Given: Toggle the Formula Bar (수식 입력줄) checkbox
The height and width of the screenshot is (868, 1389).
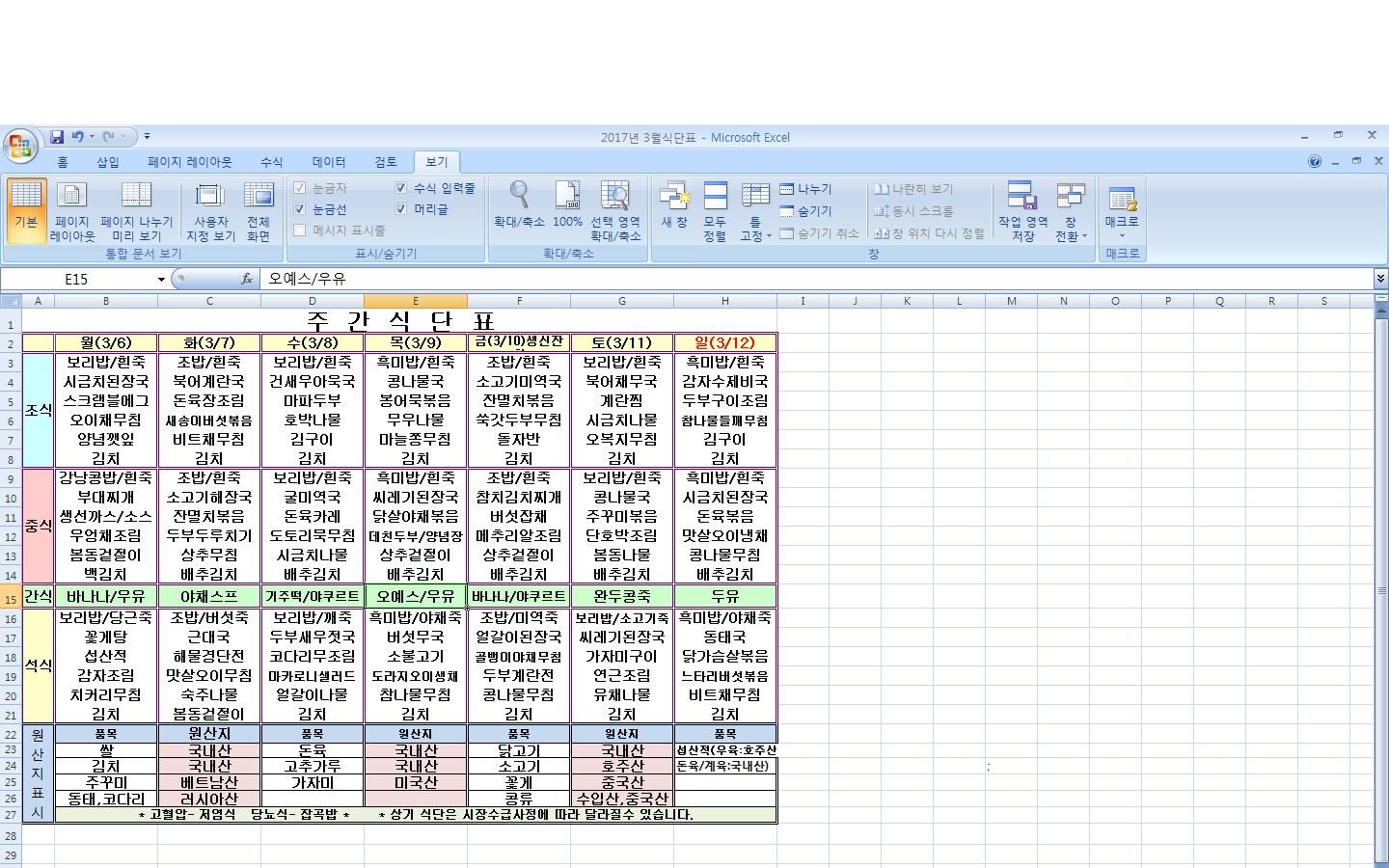Looking at the screenshot, I should pos(401,188).
